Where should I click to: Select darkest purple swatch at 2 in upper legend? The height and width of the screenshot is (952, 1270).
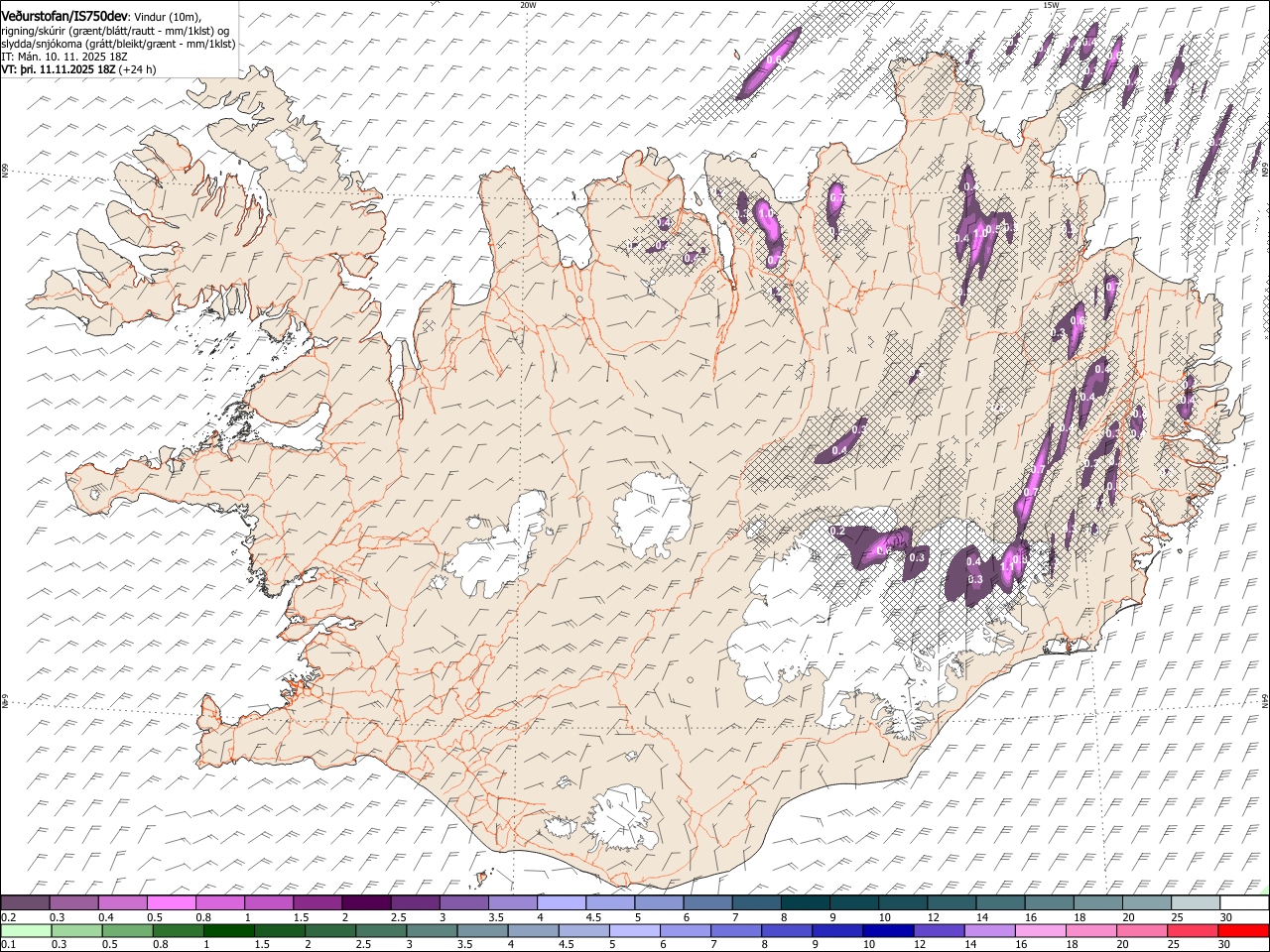(365, 902)
